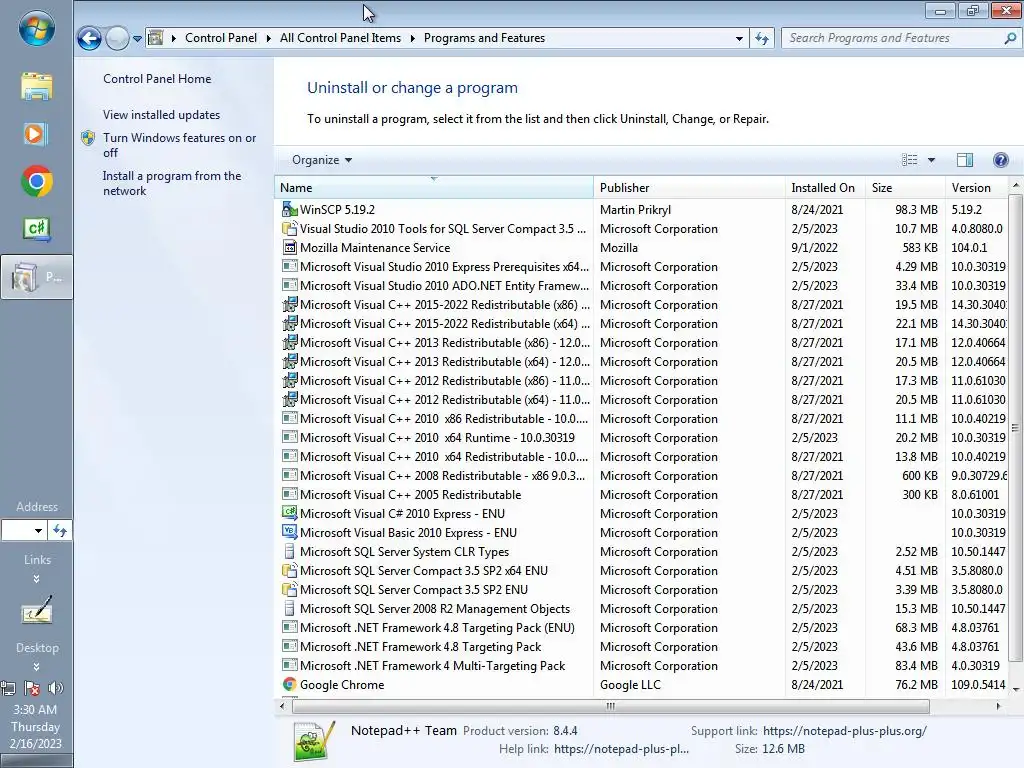Click the WinSCP program icon
The width and height of the screenshot is (1024, 768).
(289, 209)
